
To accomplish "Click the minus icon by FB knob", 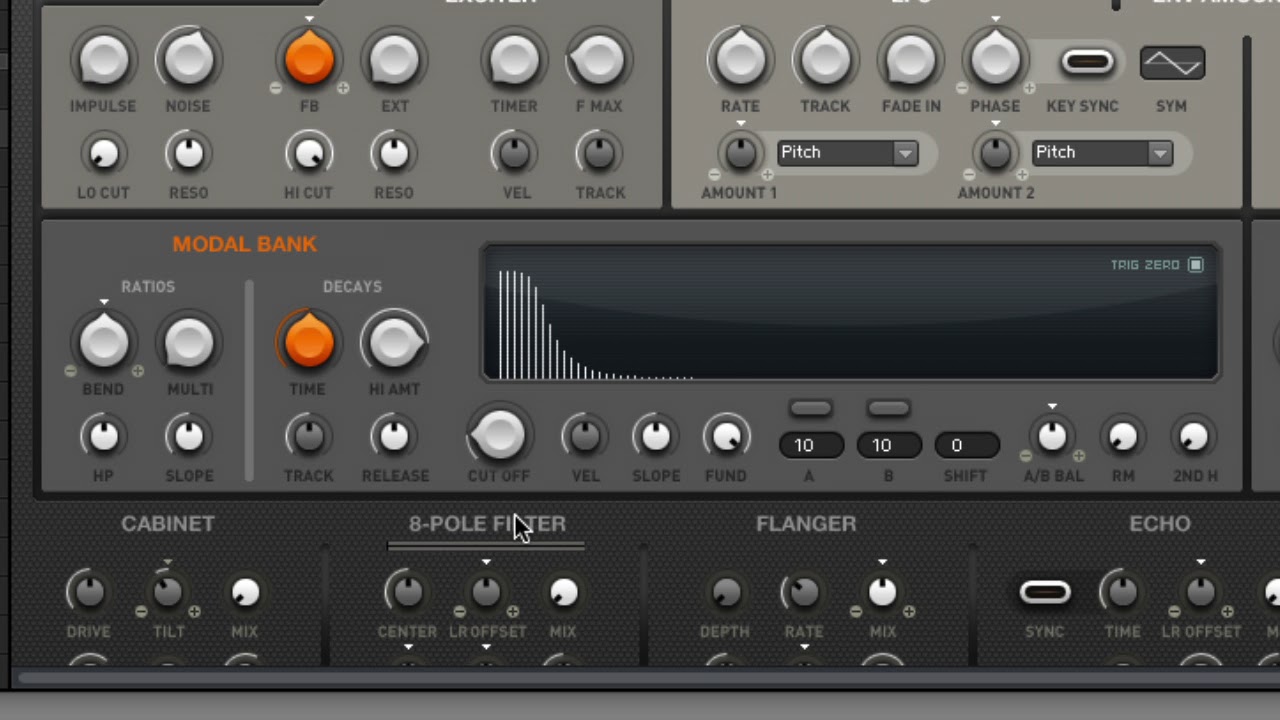I will (276, 88).
